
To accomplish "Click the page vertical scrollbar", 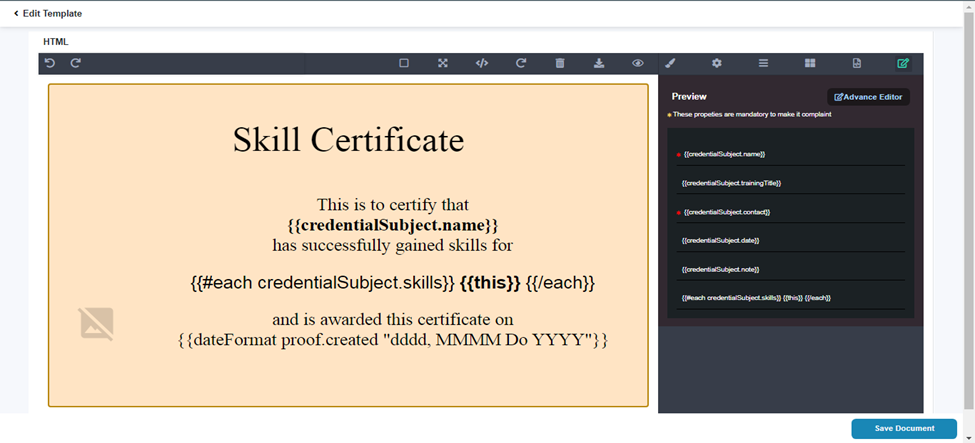I will tap(969, 212).
